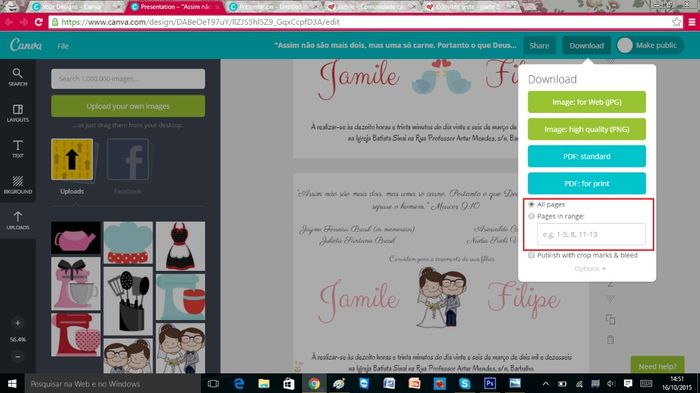Enable Publish with crop marks & bleed

pos(531,255)
